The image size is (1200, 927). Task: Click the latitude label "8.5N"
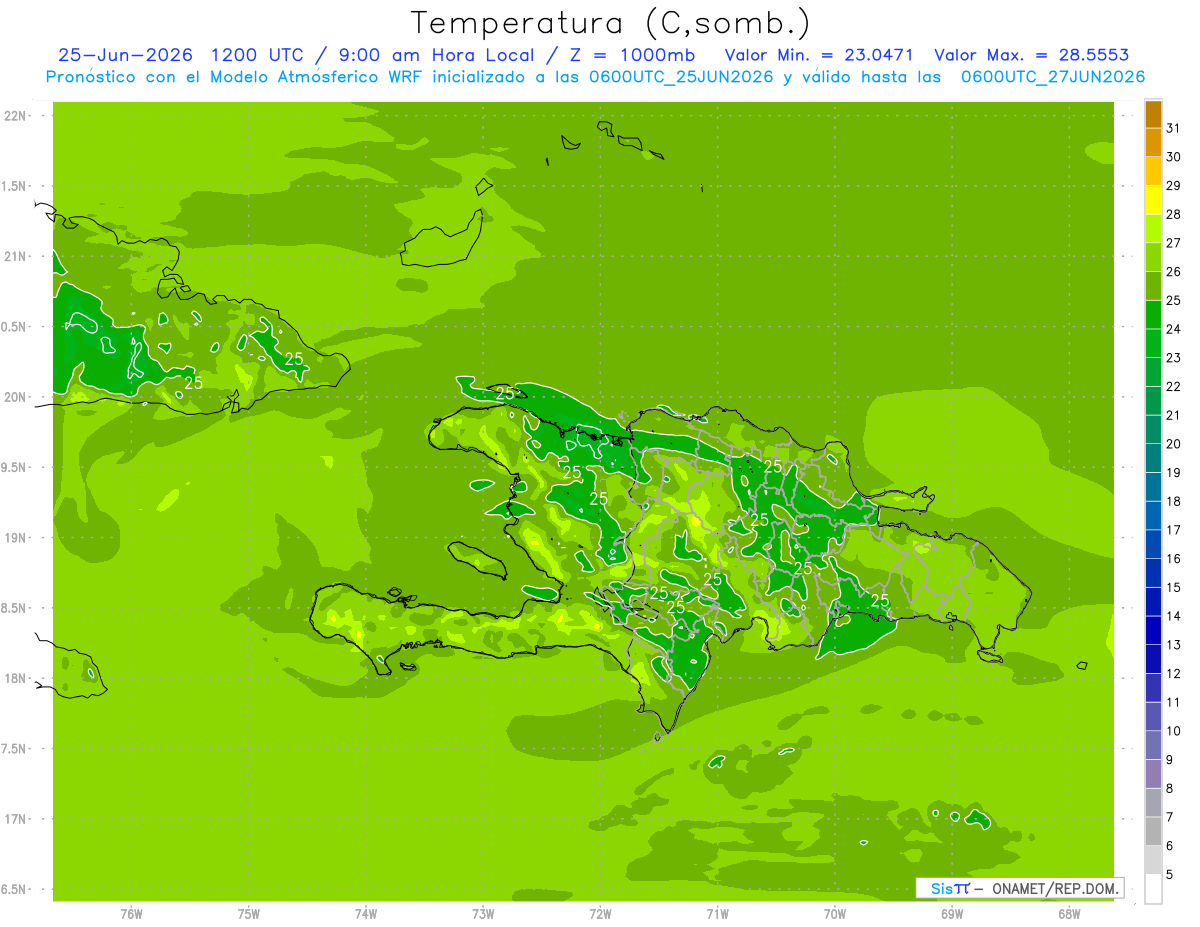click(15, 608)
